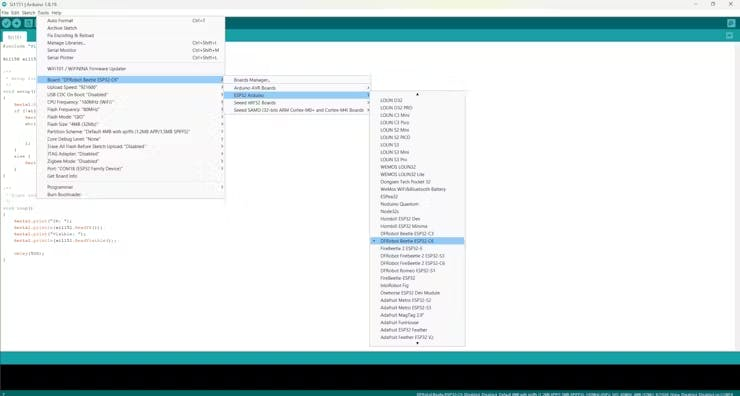Click the Verify checkmark toolbar icon
740x396 pixels.
pyautogui.click(x=6, y=24)
